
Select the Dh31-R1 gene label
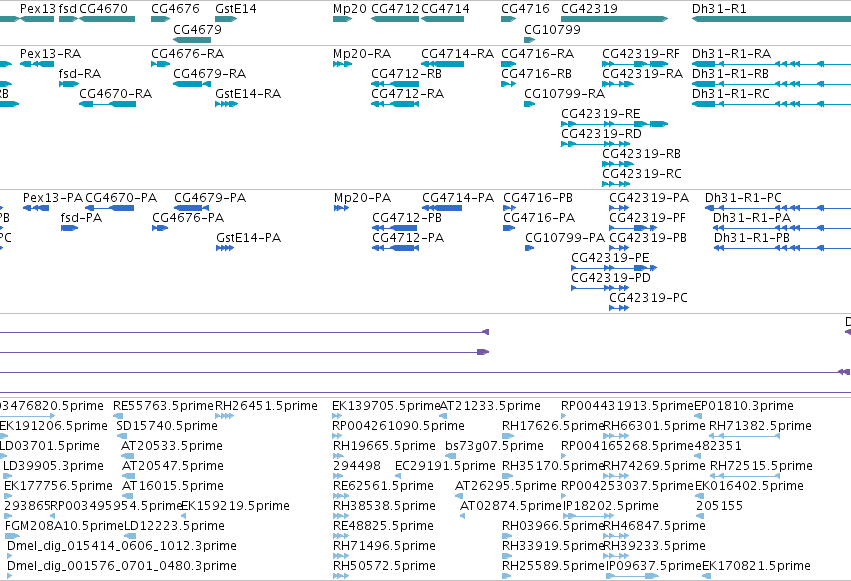(x=719, y=9)
